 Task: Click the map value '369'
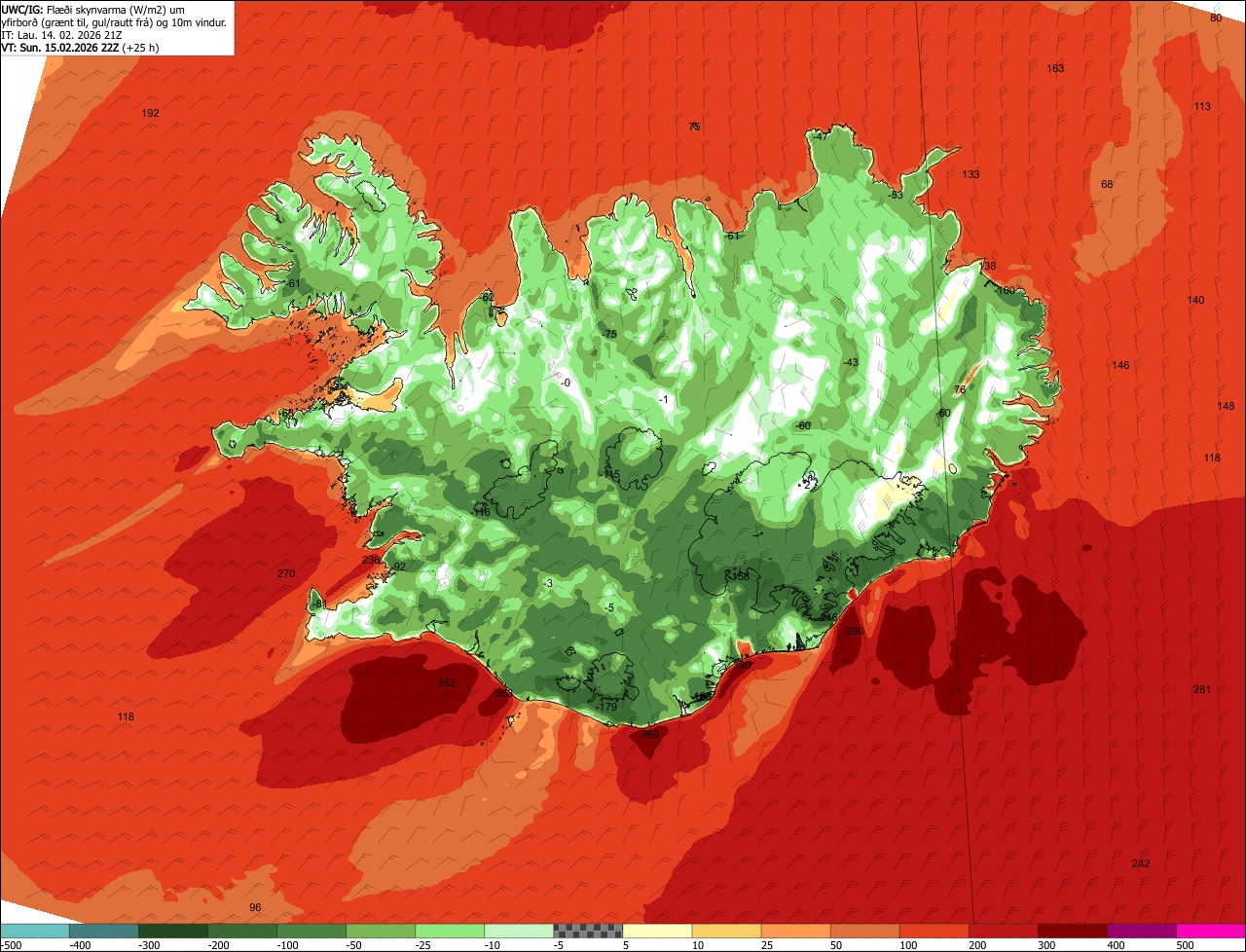650,734
